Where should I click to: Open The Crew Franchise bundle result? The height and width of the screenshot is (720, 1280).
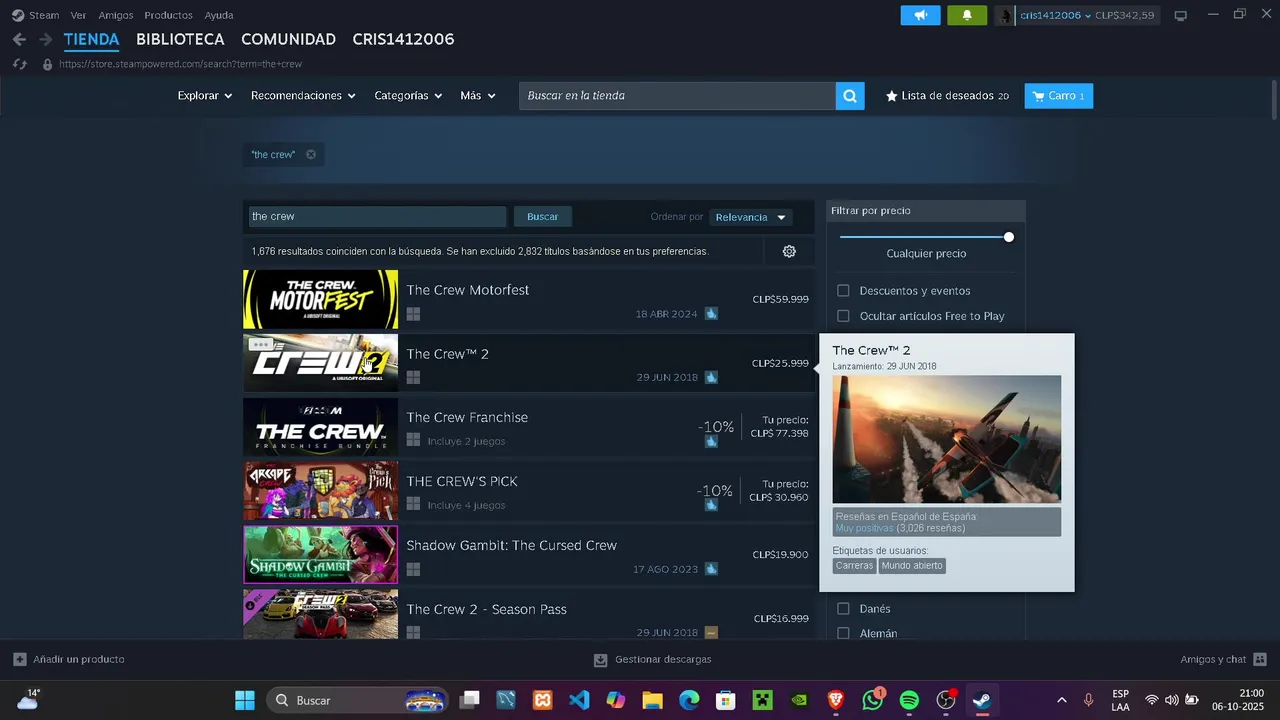528,427
